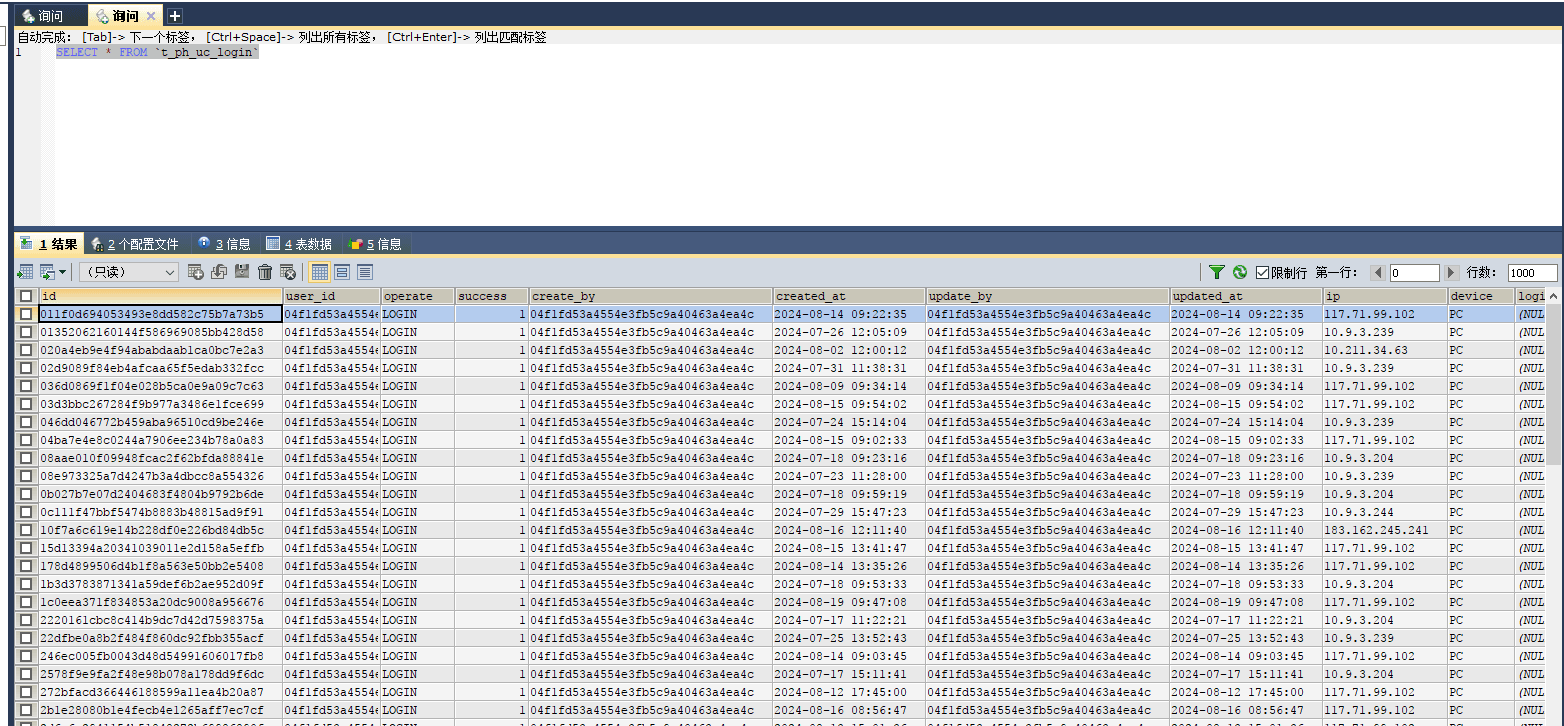Open the copy-result dropdown arrow in result toolbar
This screenshot has height=726, width=1564.
coord(63,272)
